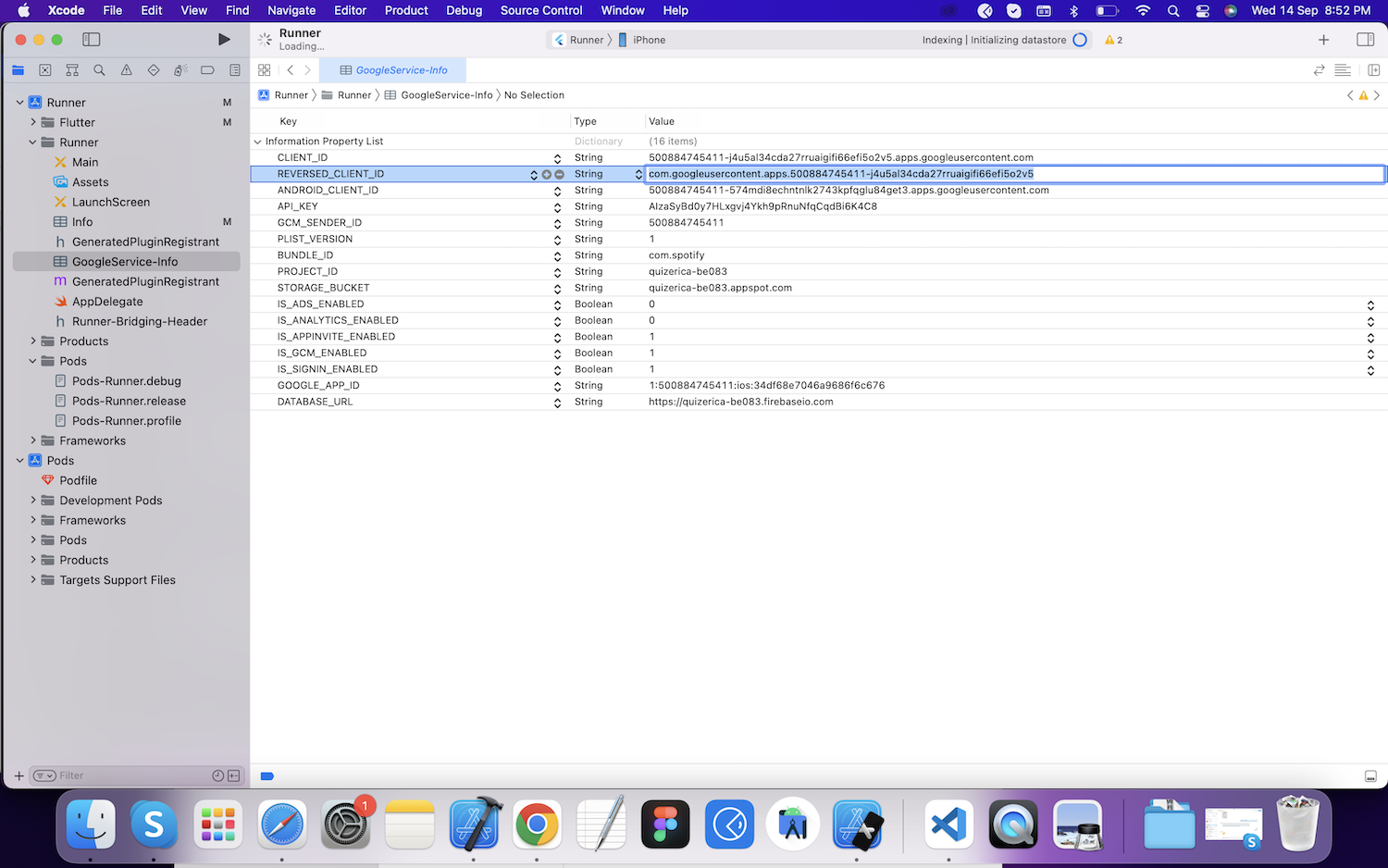
Task: Run the project with the Play button
Action: [224, 39]
